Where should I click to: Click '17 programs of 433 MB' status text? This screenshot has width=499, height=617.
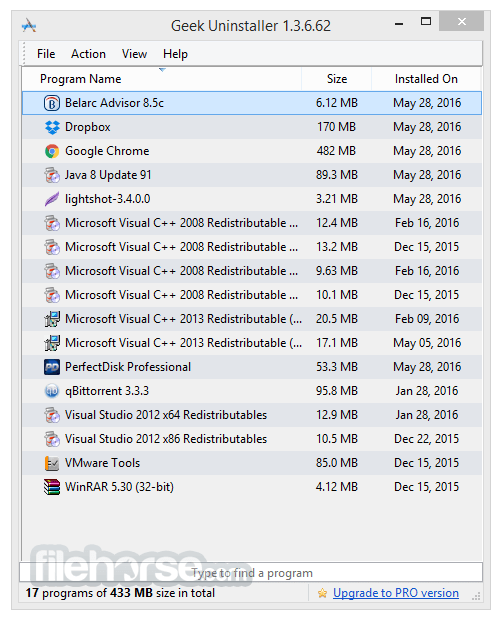tap(120, 593)
